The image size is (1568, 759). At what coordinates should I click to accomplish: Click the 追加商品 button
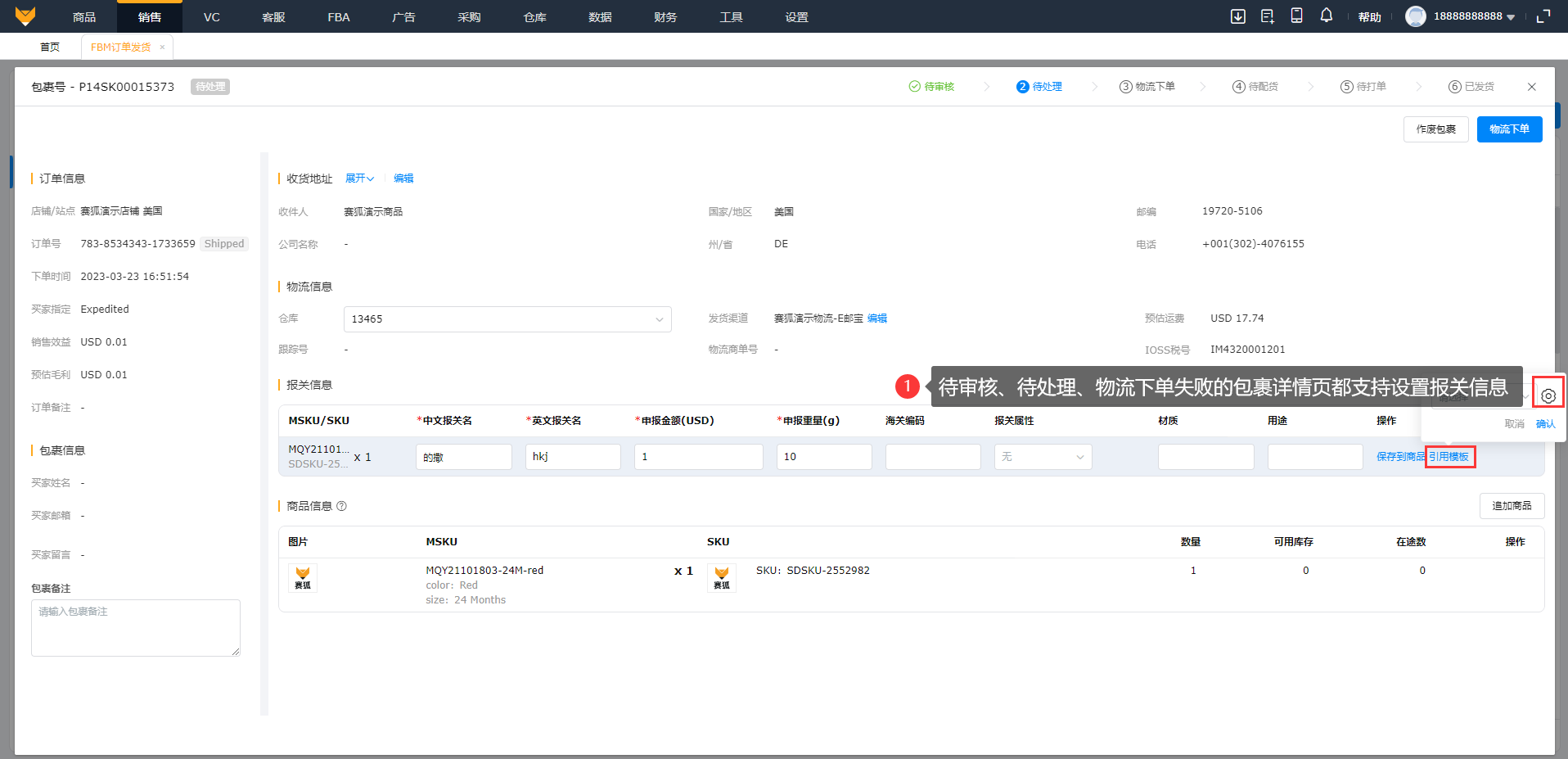pos(1511,506)
